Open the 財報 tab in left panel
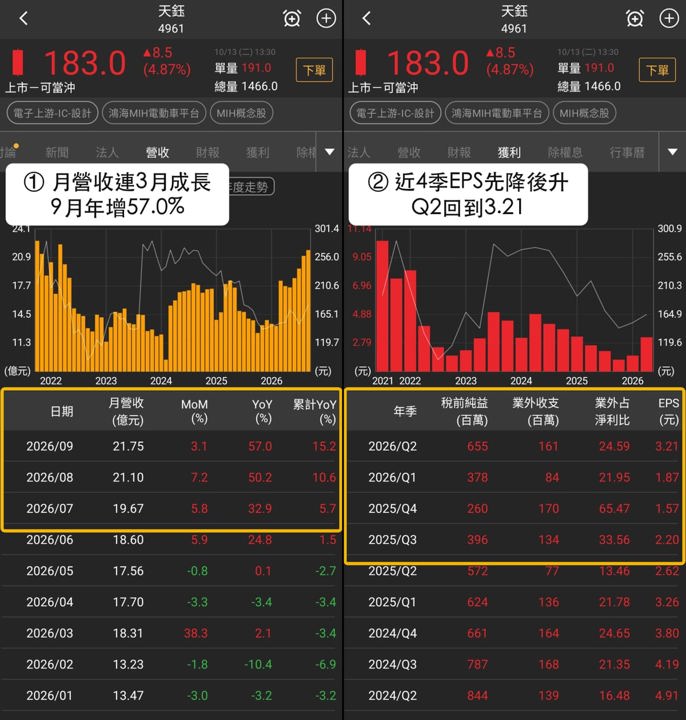This screenshot has height=720, width=686. [208, 152]
